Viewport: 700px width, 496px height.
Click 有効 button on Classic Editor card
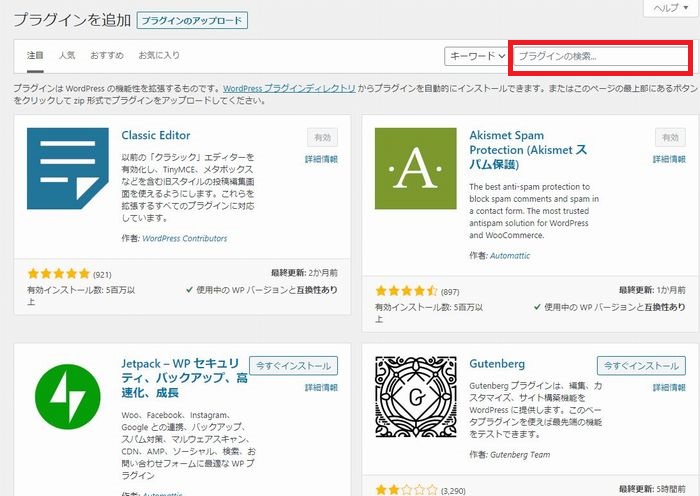pos(322,138)
